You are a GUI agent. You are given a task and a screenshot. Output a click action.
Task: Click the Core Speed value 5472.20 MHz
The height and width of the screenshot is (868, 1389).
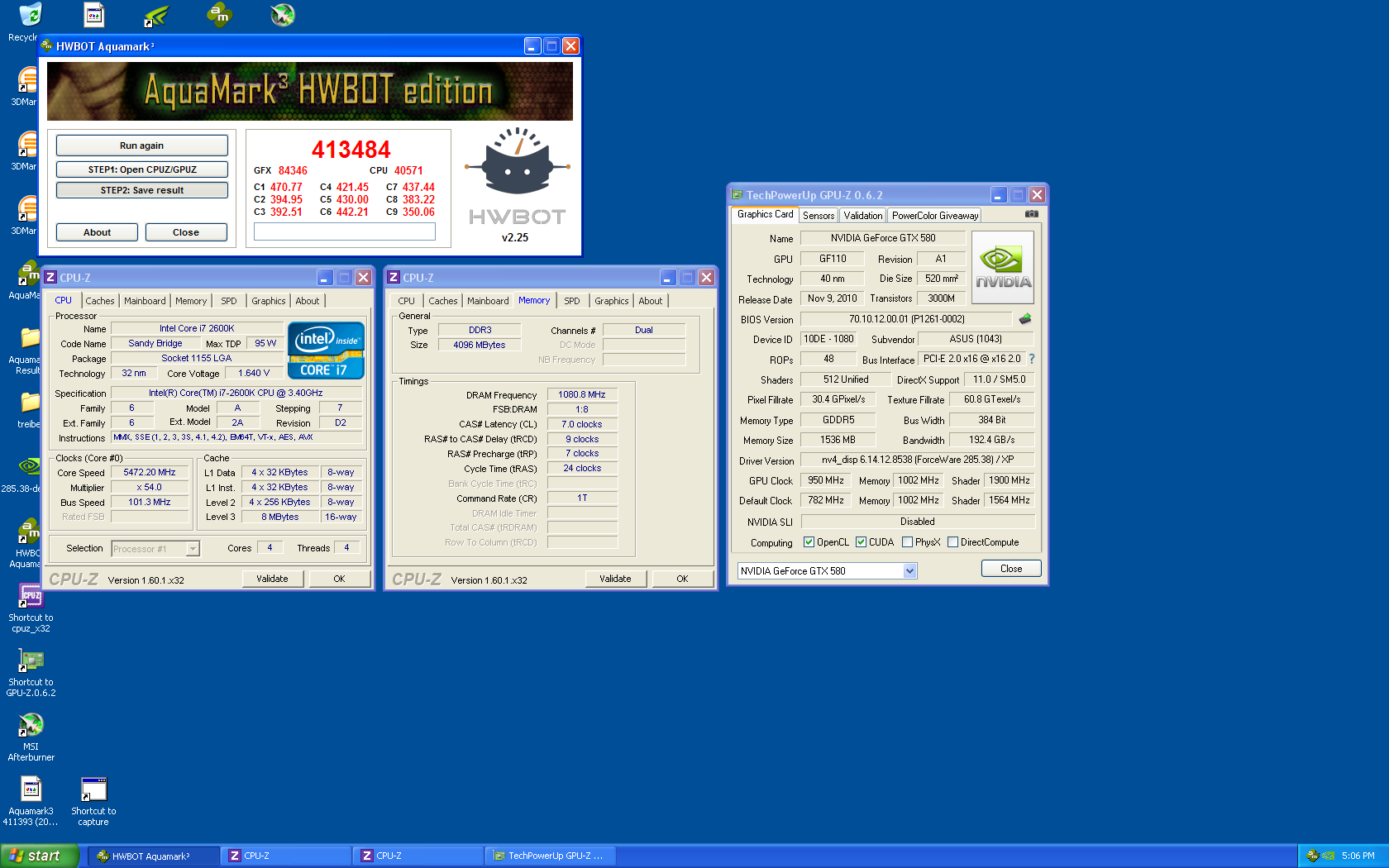(x=150, y=472)
